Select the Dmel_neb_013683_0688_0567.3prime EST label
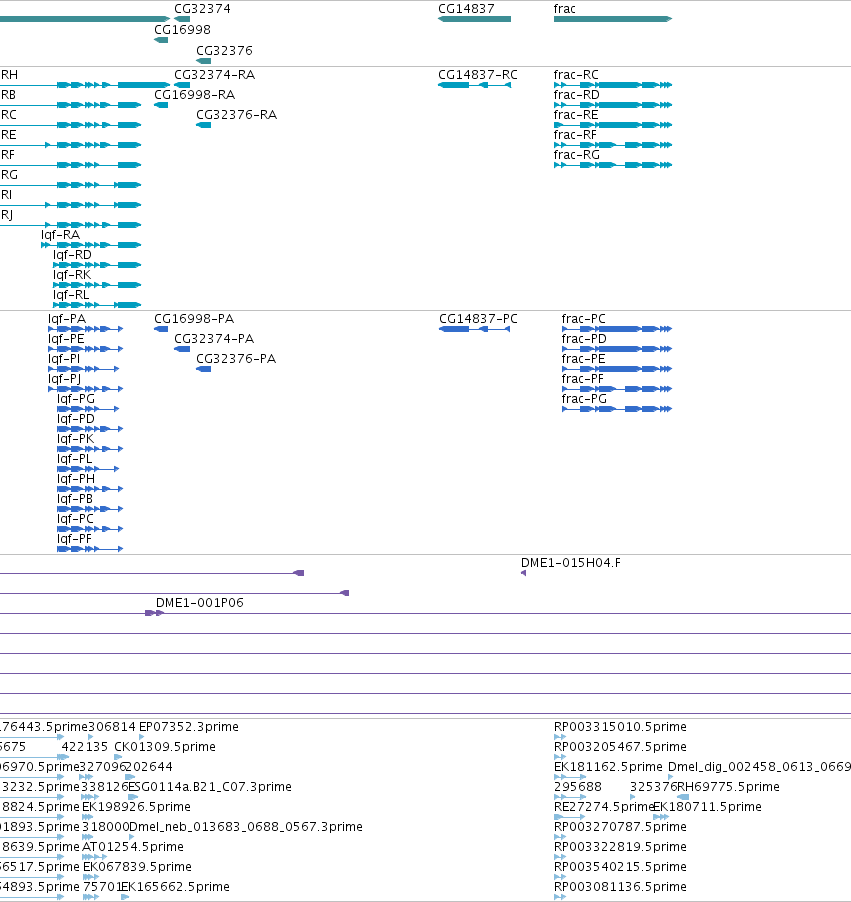The image size is (851, 902). pos(246,827)
